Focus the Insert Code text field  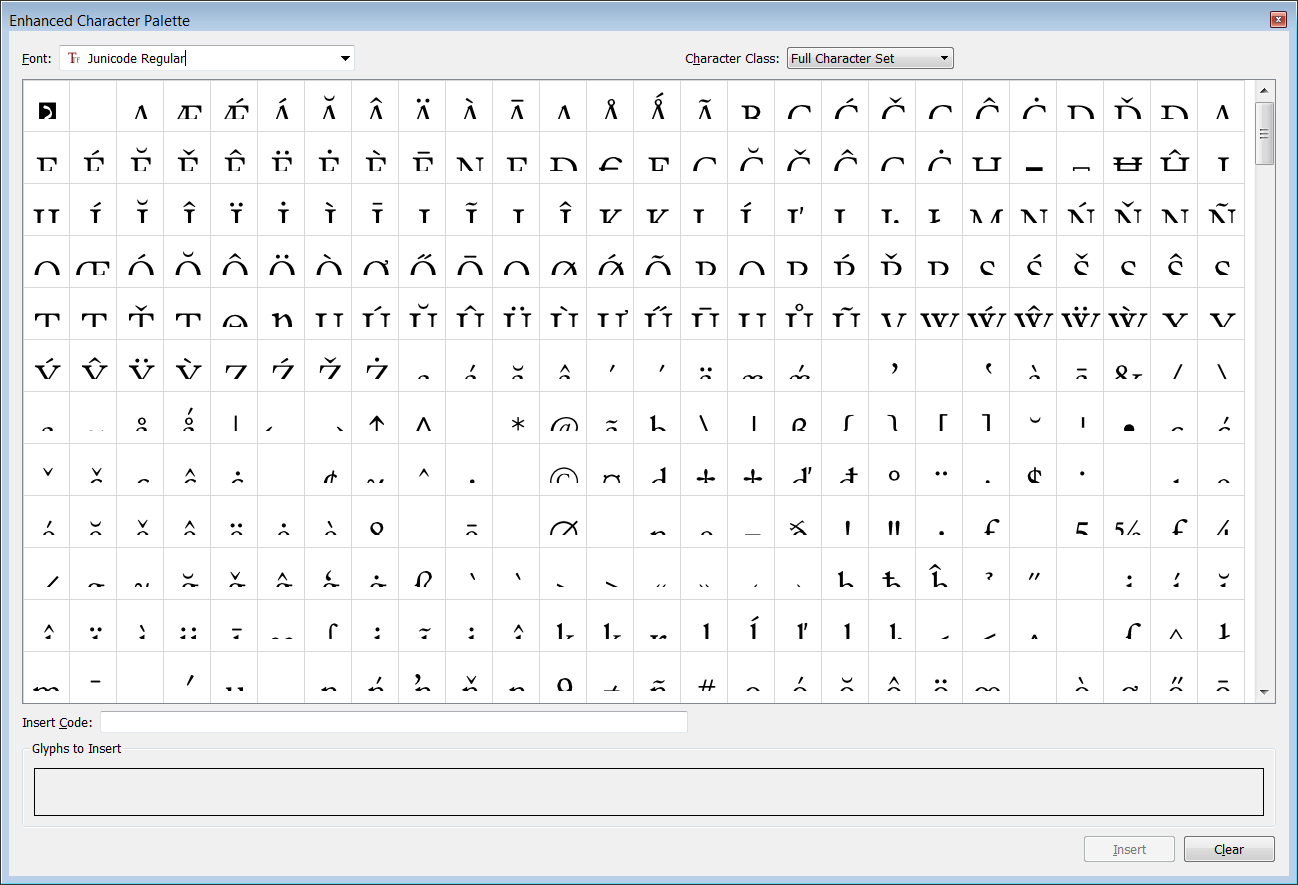[x=393, y=722]
